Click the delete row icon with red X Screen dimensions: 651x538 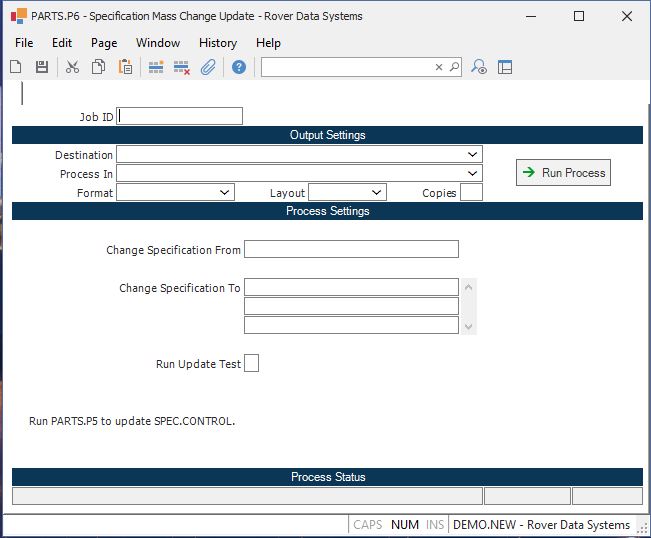[x=182, y=67]
